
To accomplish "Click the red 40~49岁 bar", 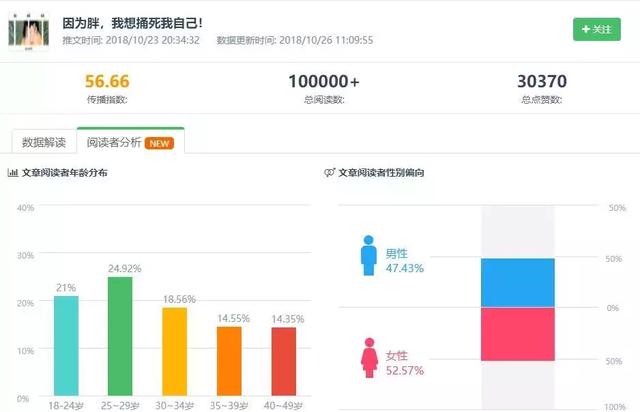I will click(283, 361).
